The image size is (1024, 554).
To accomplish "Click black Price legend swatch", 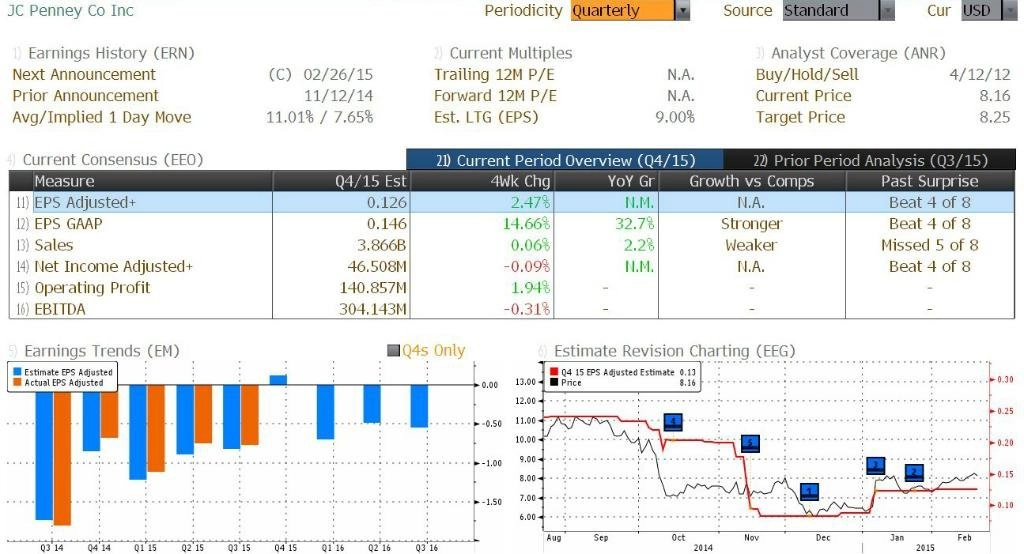I will [x=554, y=382].
